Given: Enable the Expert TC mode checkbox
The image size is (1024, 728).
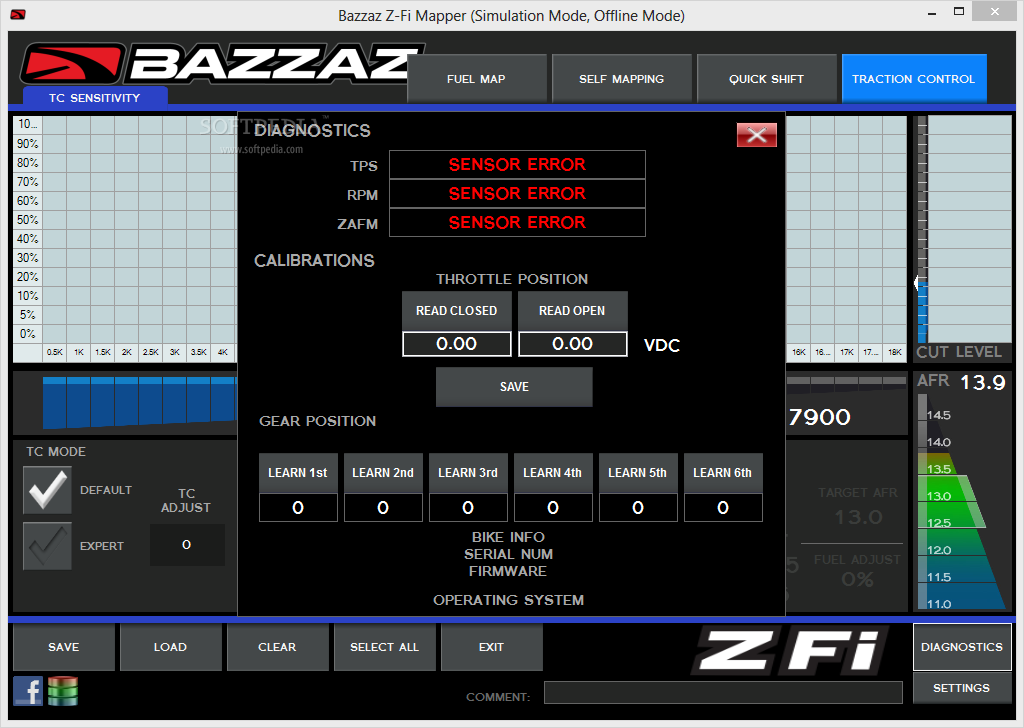Looking at the screenshot, I should (48, 546).
